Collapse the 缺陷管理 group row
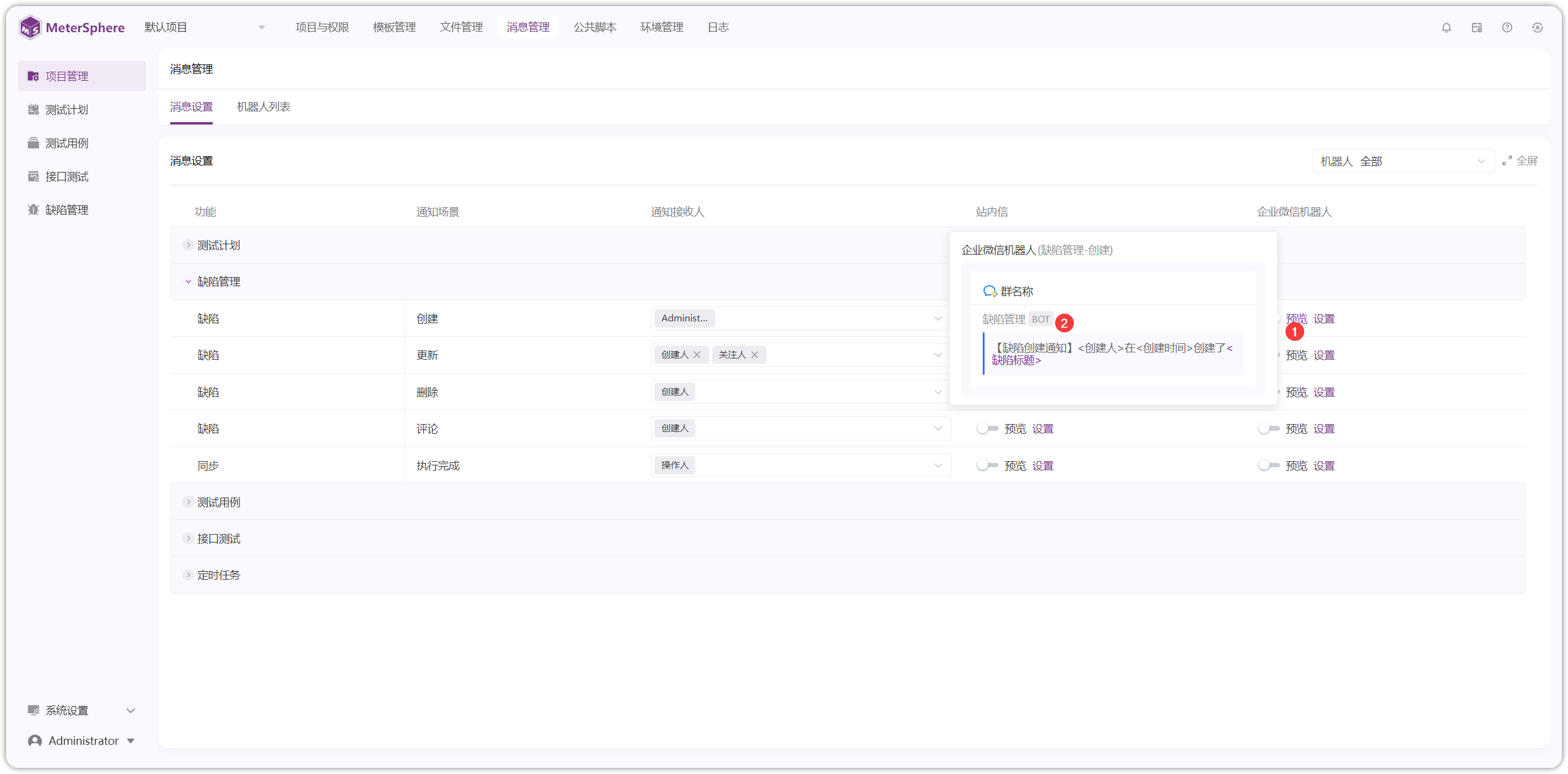This screenshot has height=774, width=1568. pos(188,281)
